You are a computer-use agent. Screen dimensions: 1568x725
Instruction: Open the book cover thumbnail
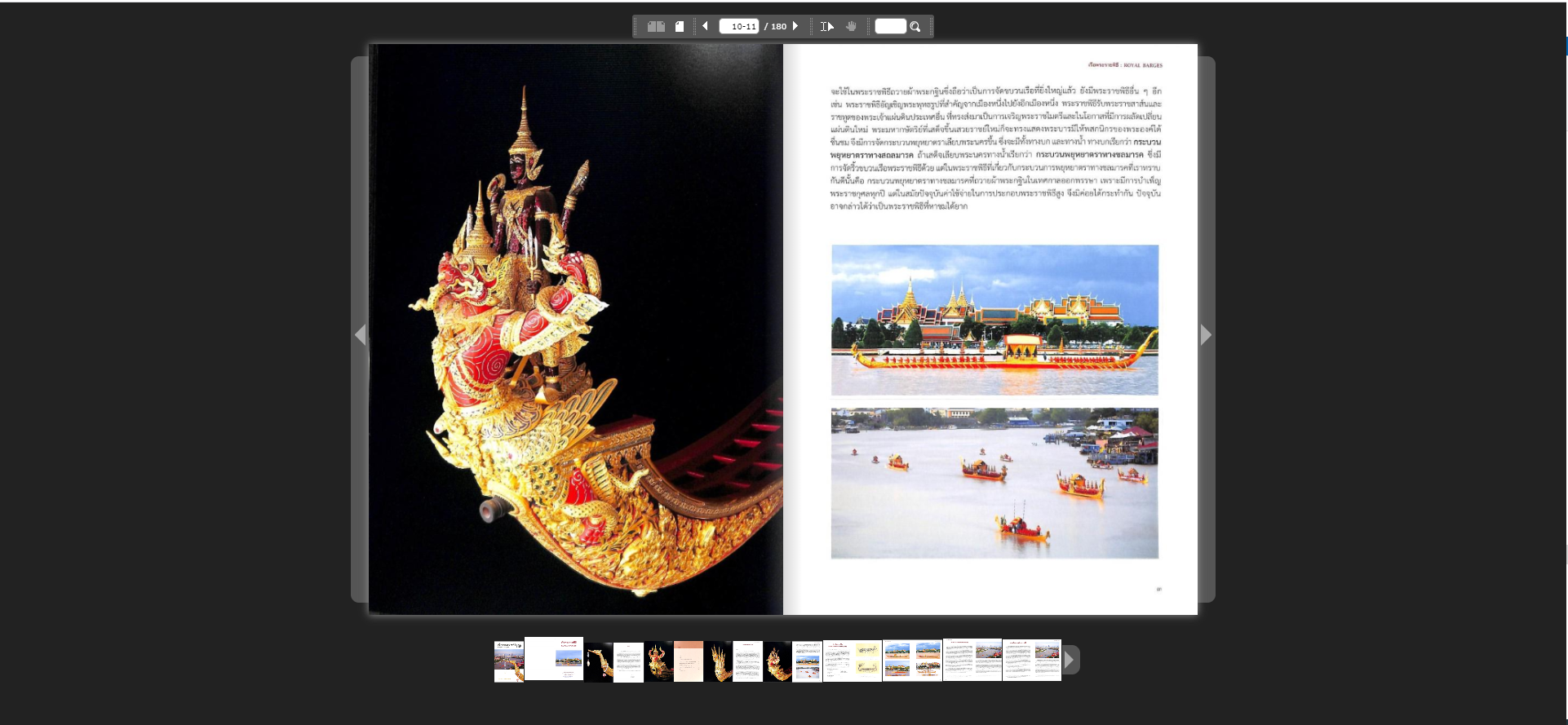click(x=508, y=661)
